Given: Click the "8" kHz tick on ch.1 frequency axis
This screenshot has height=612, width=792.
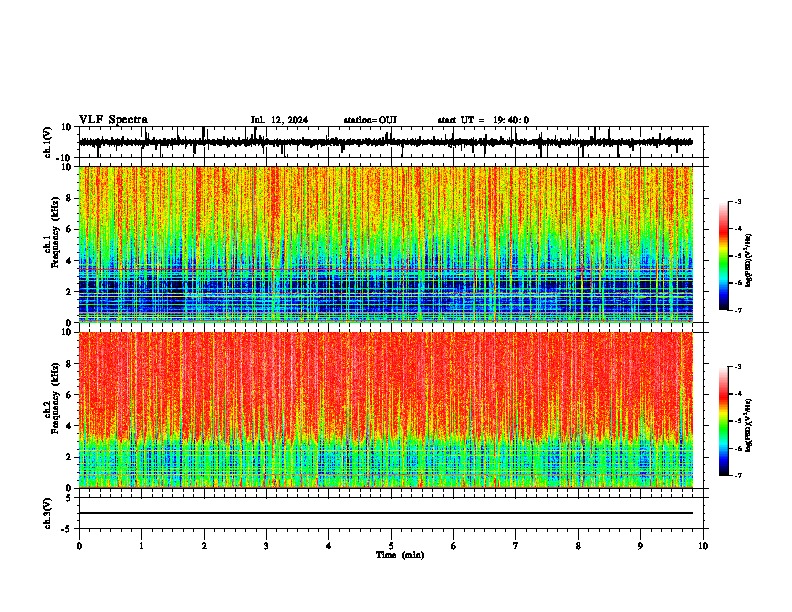Looking at the screenshot, I should [69, 198].
